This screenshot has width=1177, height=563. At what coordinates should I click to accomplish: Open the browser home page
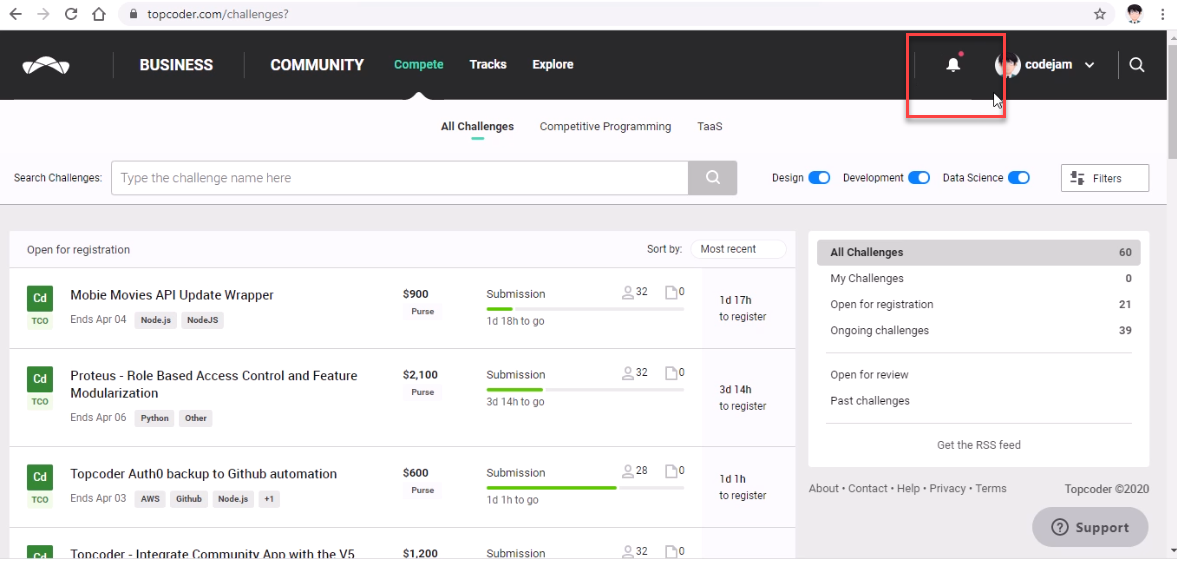point(98,14)
